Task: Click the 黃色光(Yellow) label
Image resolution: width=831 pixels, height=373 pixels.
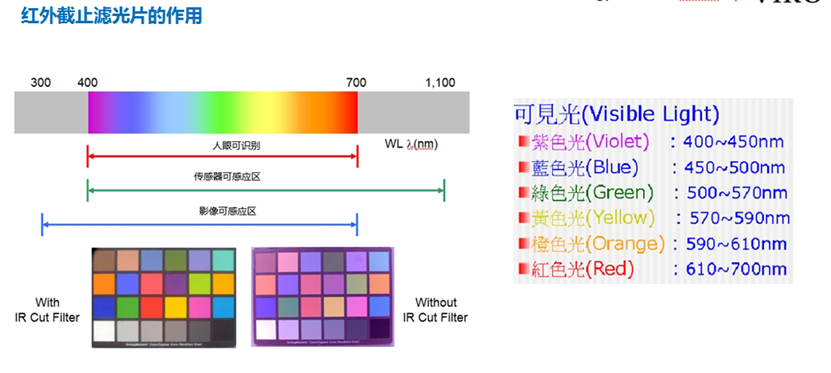Action: (x=593, y=218)
